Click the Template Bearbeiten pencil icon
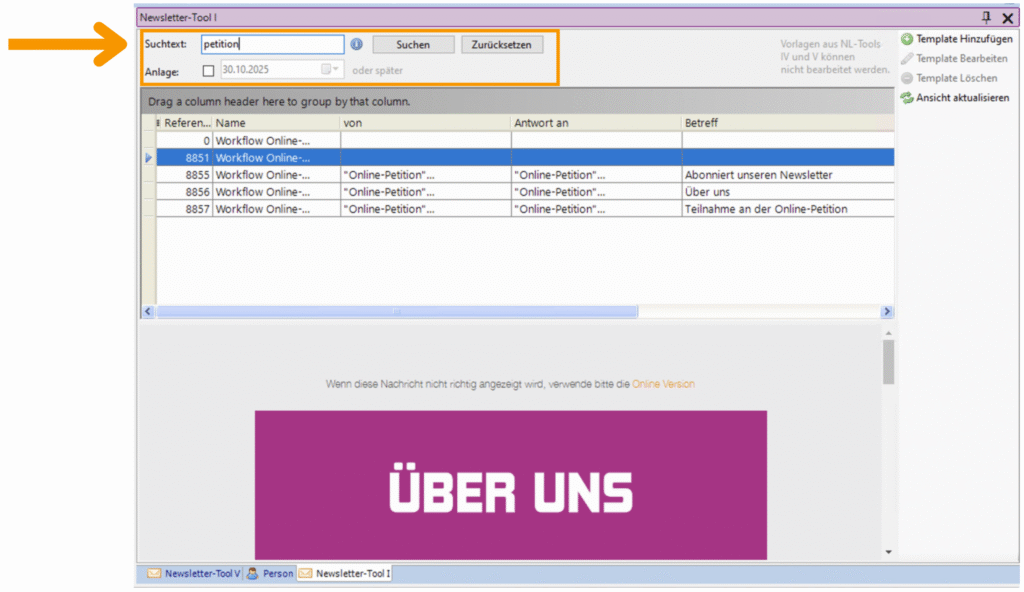The image size is (1024, 592). click(x=907, y=58)
